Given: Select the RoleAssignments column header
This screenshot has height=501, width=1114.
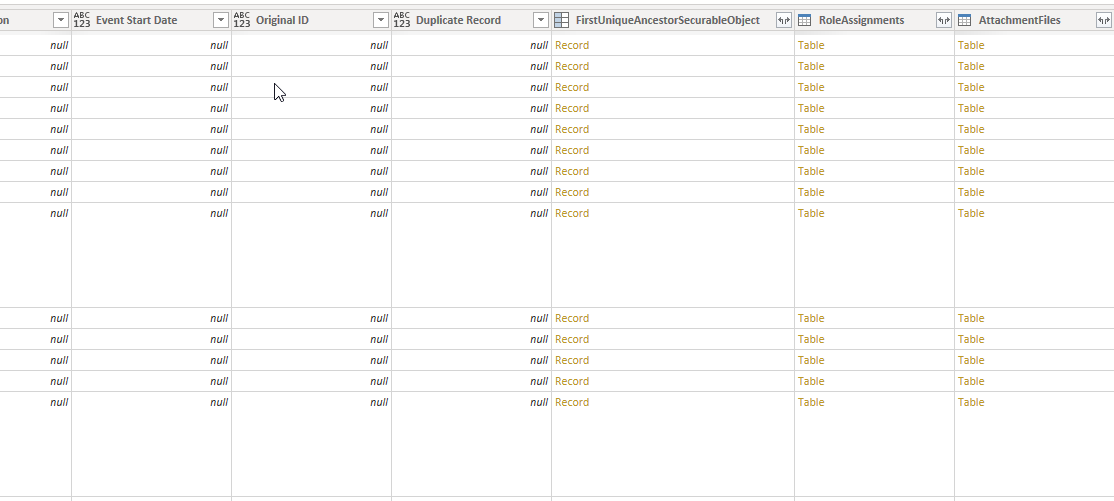Looking at the screenshot, I should click(875, 21).
